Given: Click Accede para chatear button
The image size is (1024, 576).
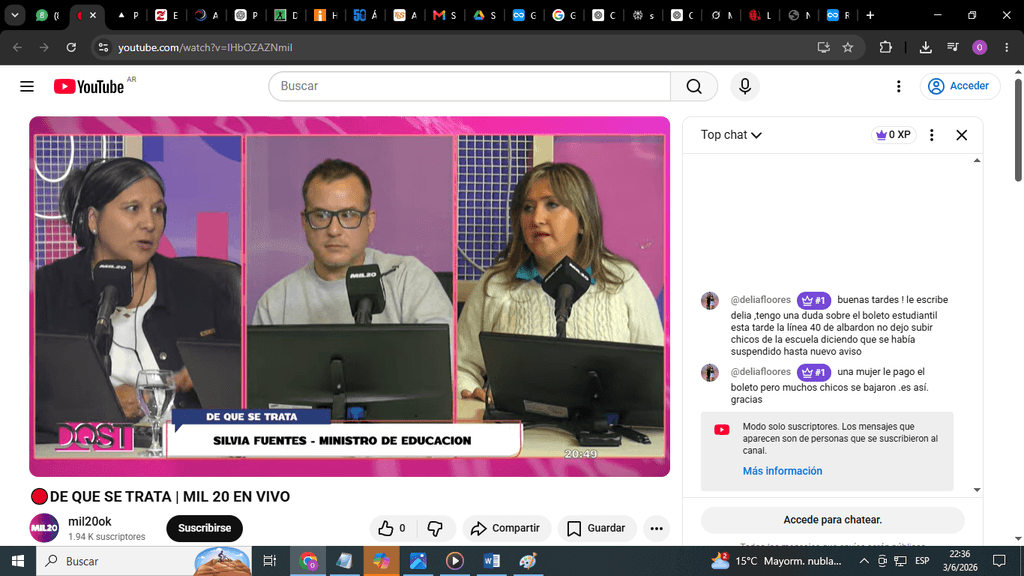Looking at the screenshot, I should (832, 520).
